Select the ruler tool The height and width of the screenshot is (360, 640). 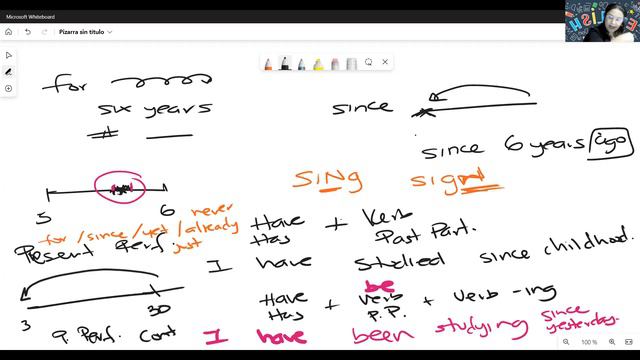[x=351, y=64]
